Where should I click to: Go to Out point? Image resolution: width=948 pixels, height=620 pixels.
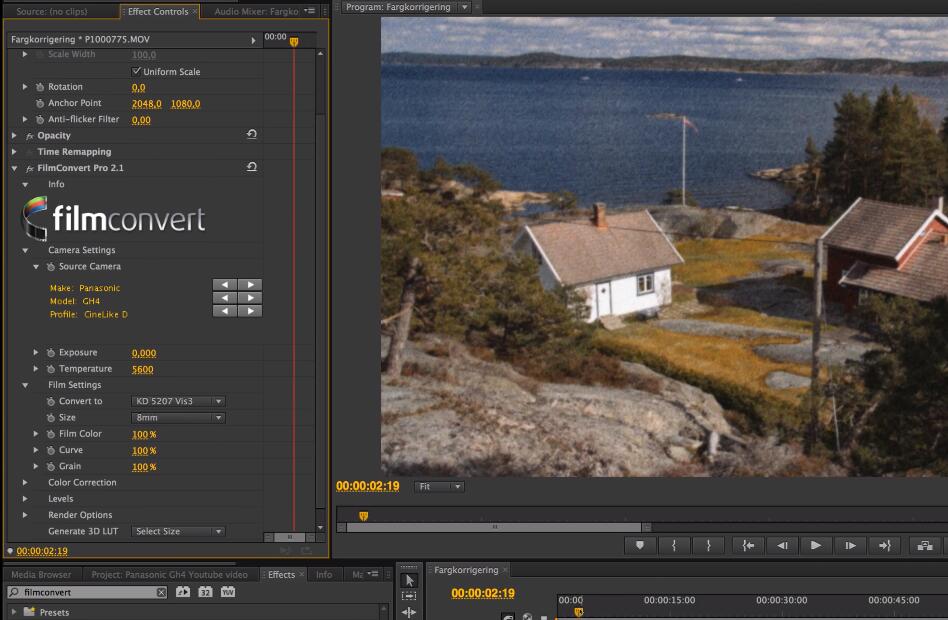point(885,546)
